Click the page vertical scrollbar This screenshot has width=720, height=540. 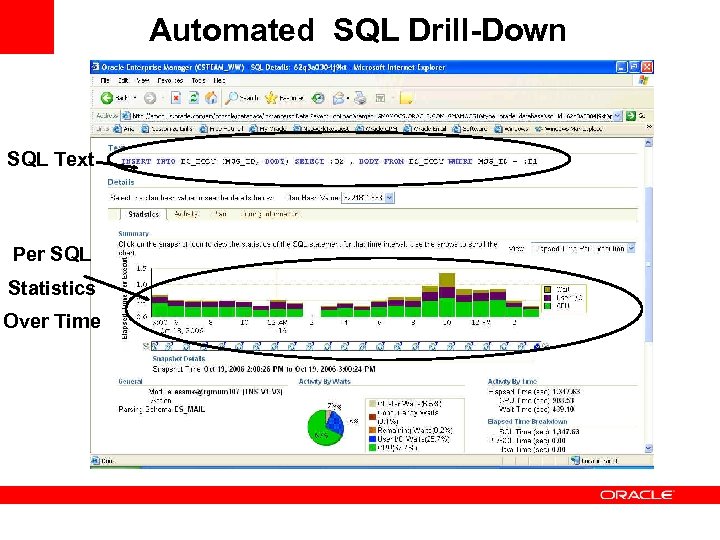click(x=648, y=264)
